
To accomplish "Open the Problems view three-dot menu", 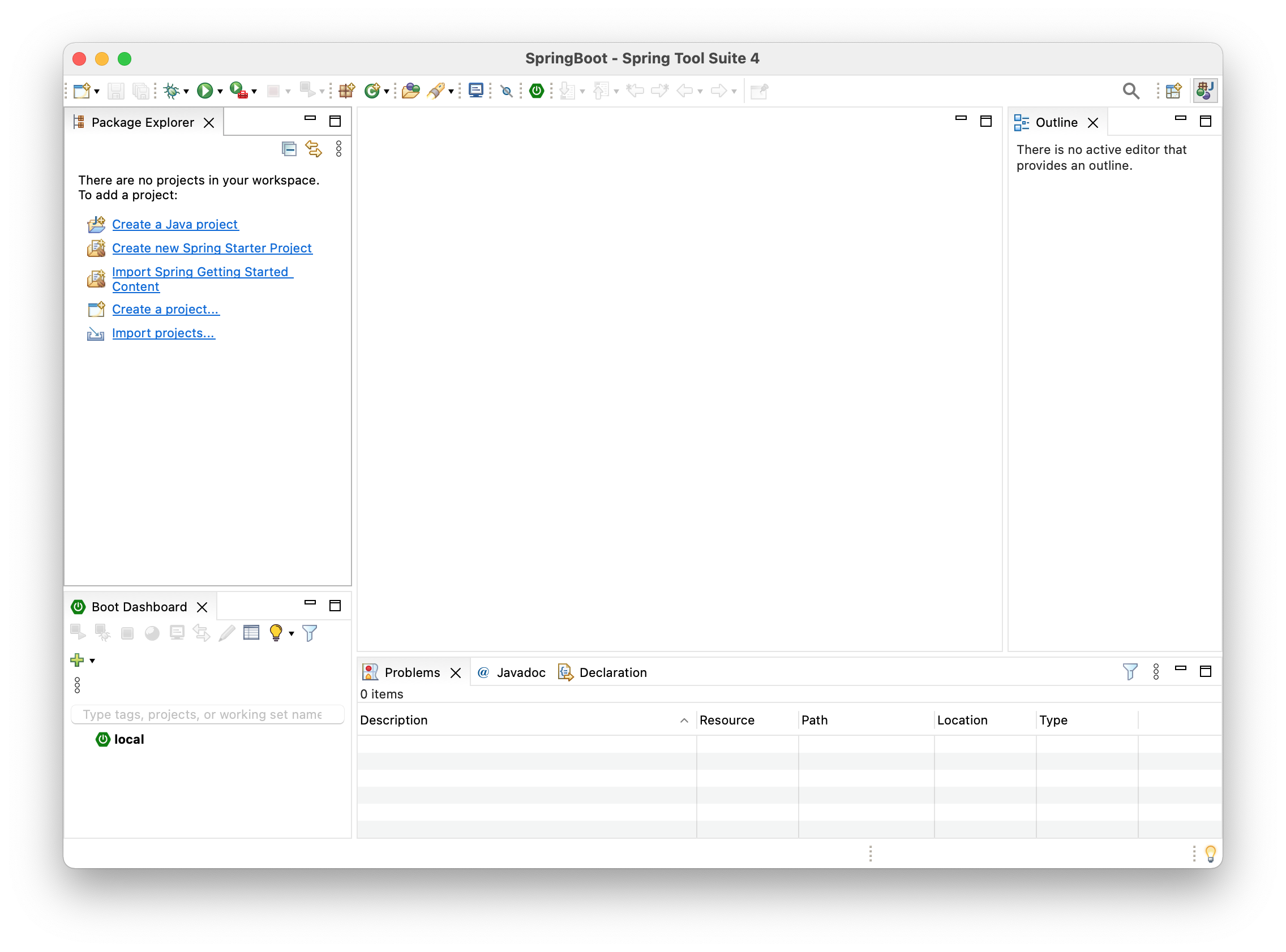I will point(1156,671).
